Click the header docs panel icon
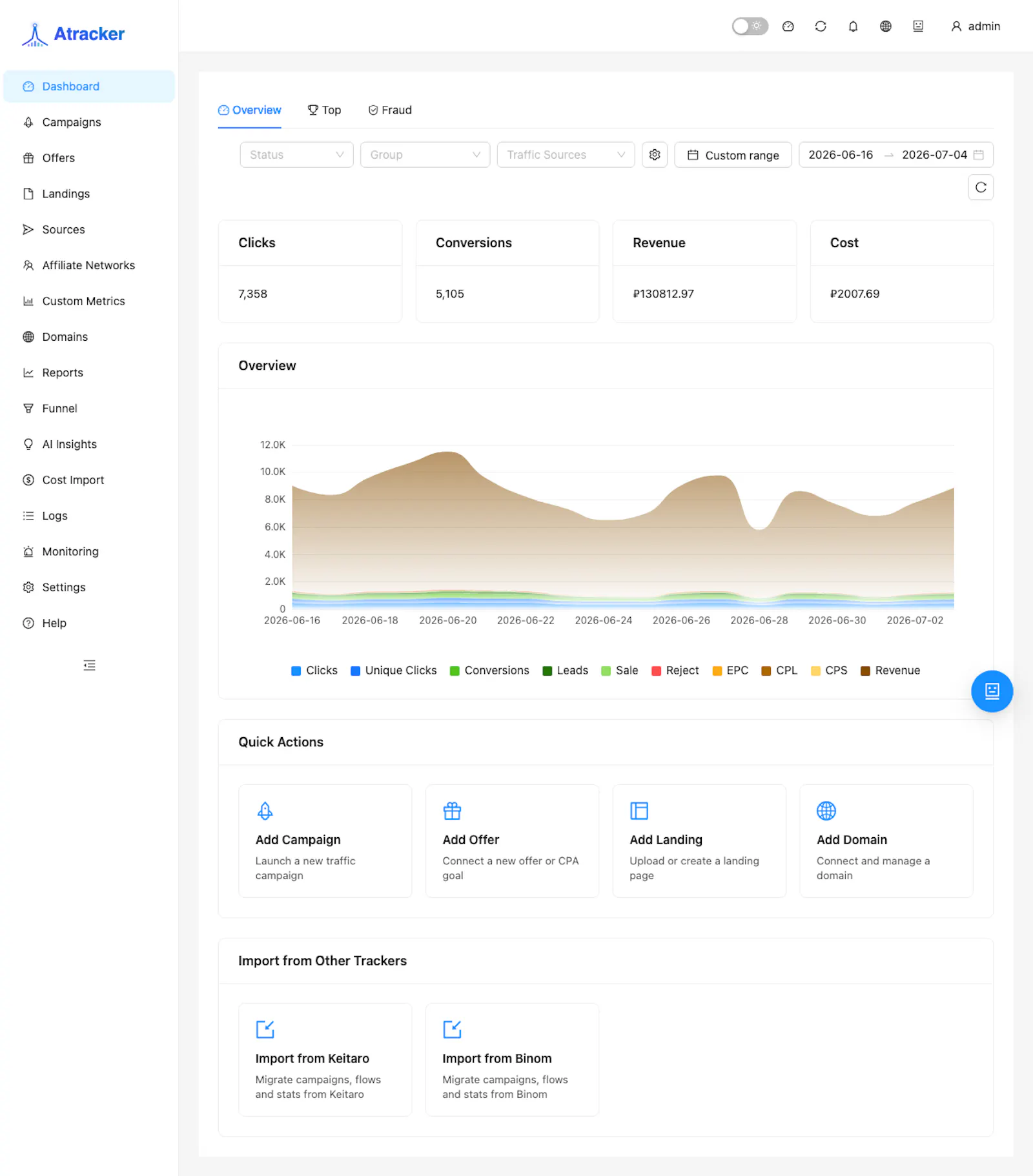Screen dimensions: 1033x1176 point(918,26)
